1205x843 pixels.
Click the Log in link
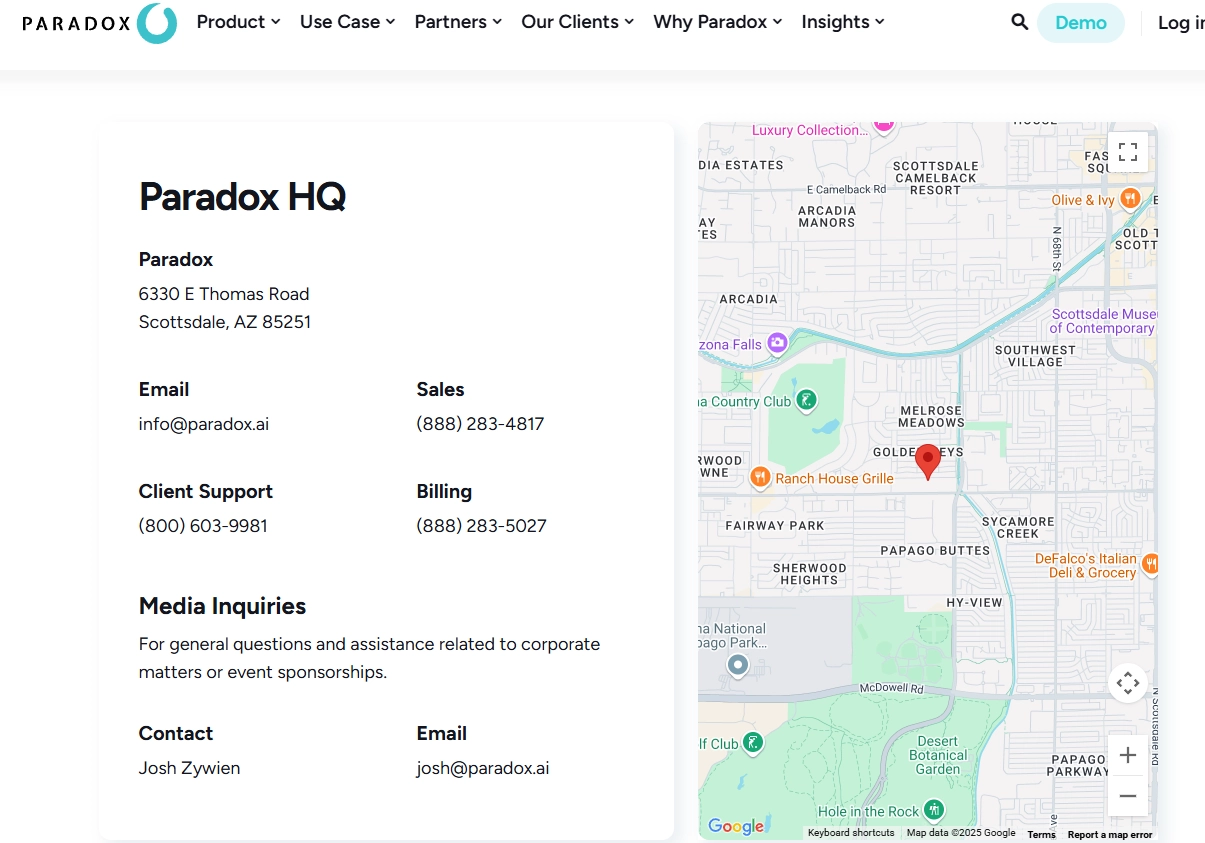[1180, 23]
